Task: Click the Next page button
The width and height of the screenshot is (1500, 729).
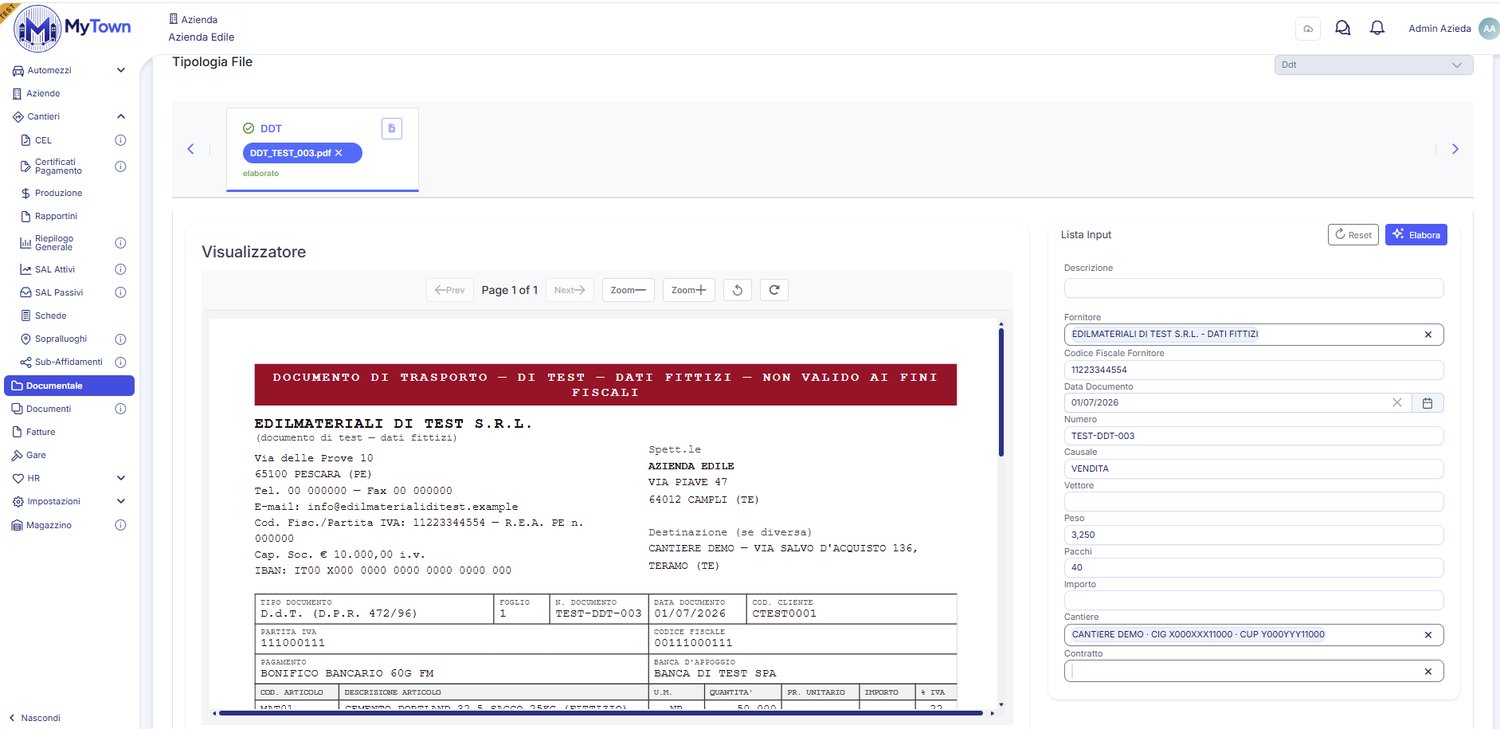Action: tap(570, 290)
